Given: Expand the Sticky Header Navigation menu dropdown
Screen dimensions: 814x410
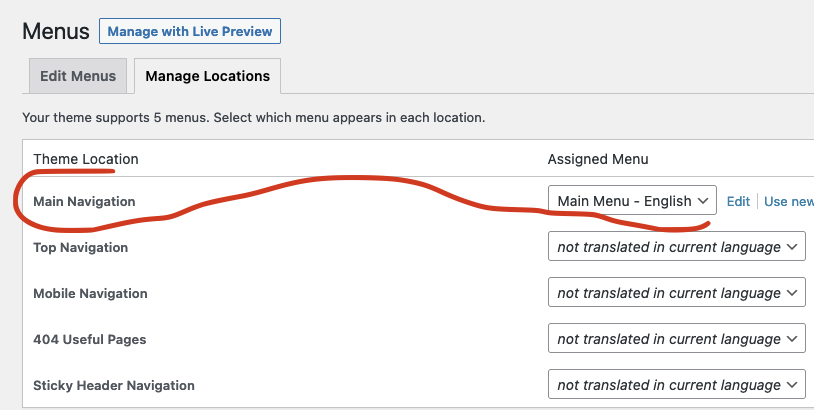Looking at the screenshot, I should coord(677,385).
